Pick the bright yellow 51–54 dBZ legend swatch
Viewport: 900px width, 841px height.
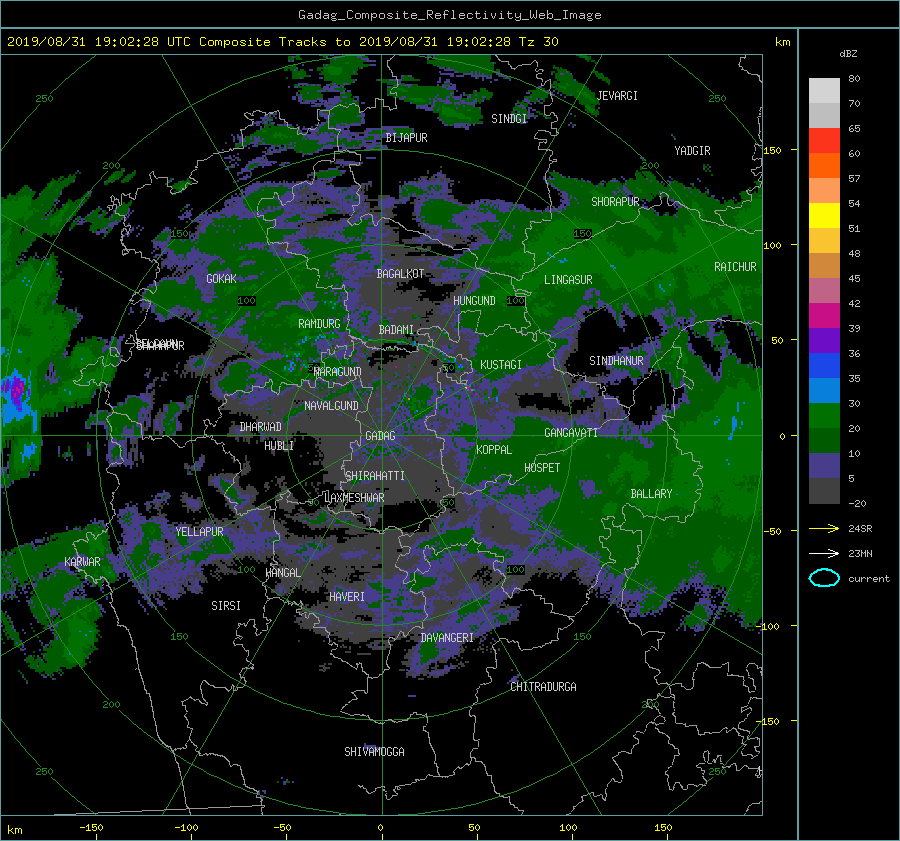click(824, 216)
